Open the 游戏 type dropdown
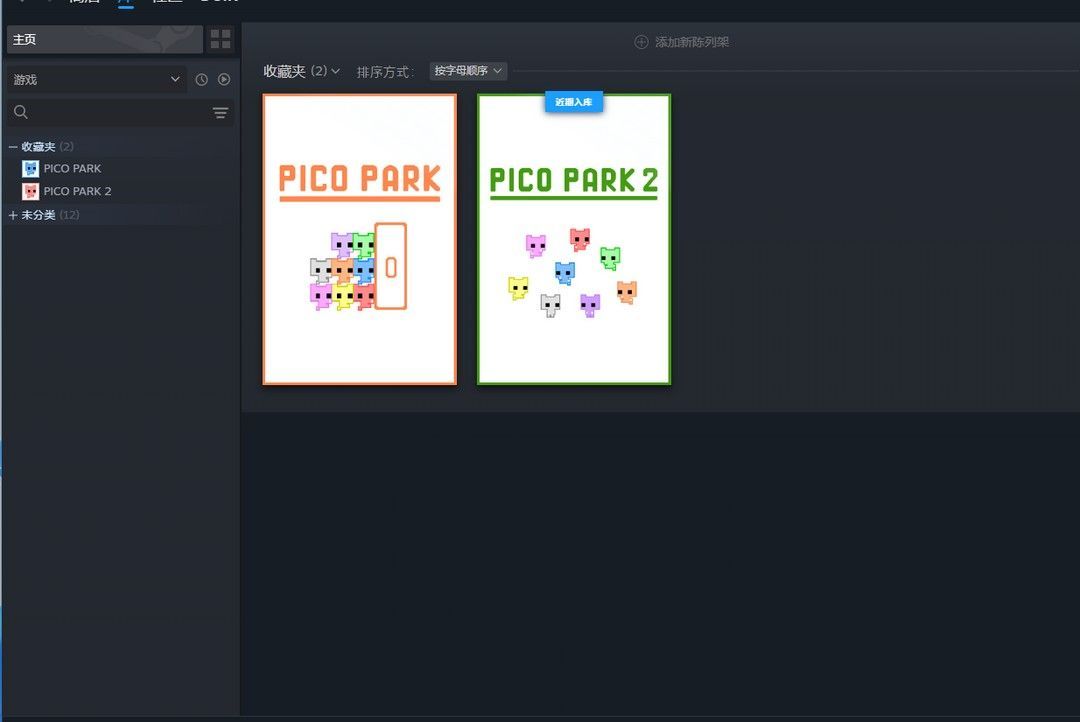The image size is (1080, 722). 96,79
